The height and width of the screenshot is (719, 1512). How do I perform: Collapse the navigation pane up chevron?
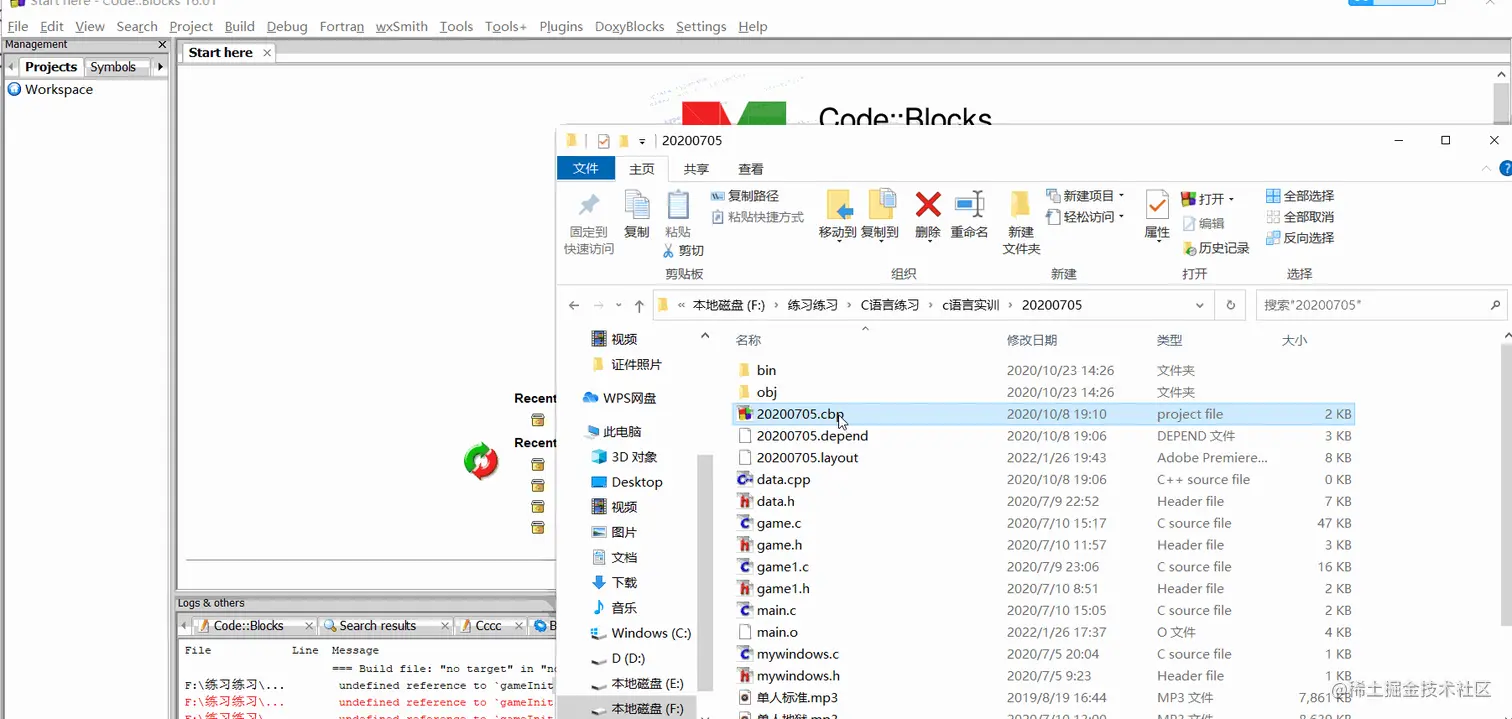705,336
